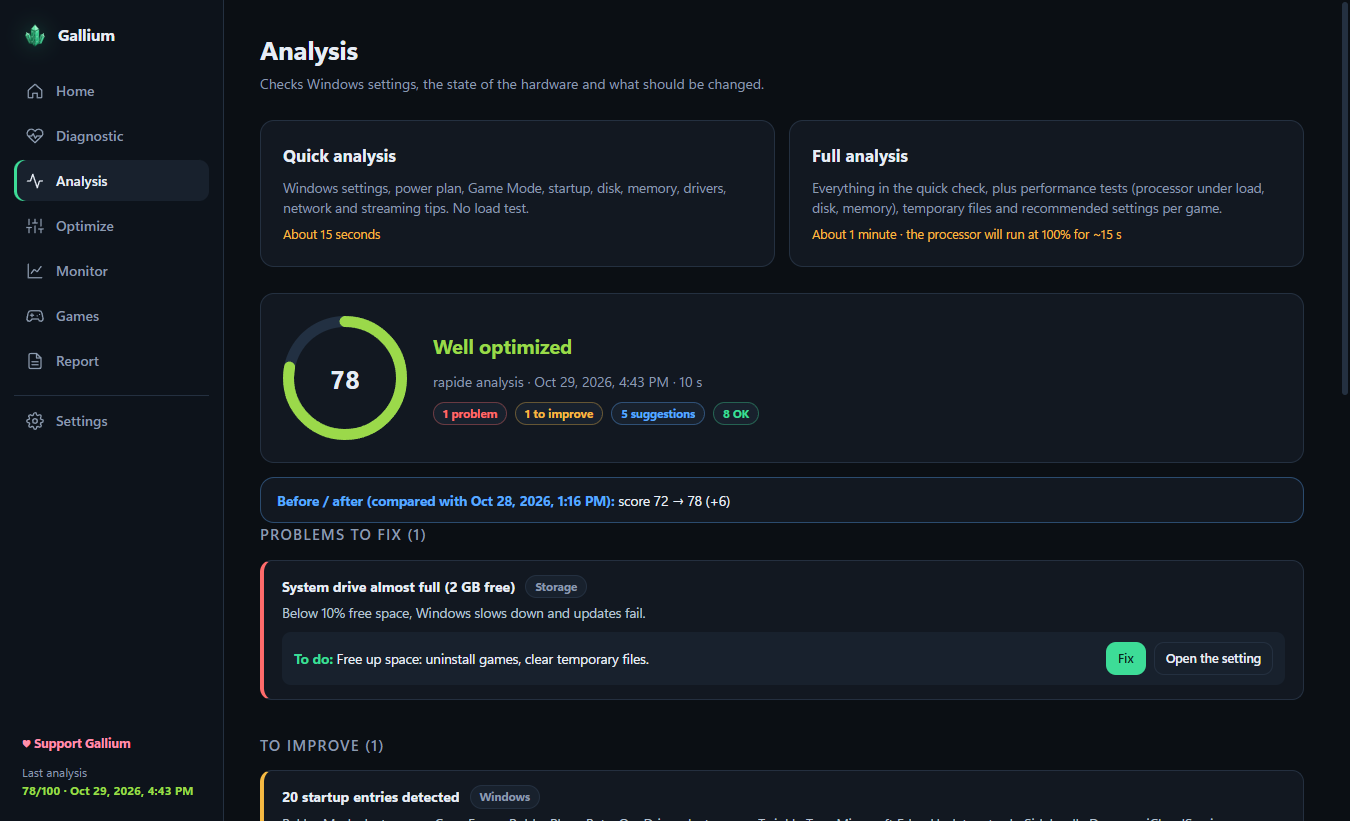The image size is (1350, 821).
Task: Click the Open the setting button
Action: click(1213, 659)
